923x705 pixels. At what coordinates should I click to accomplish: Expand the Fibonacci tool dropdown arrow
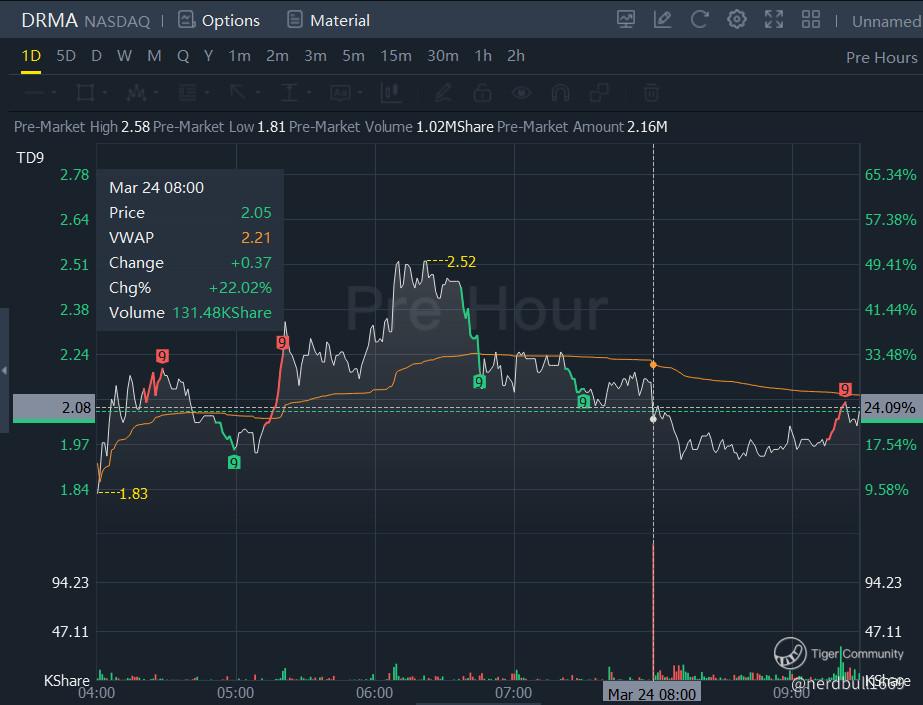207,93
